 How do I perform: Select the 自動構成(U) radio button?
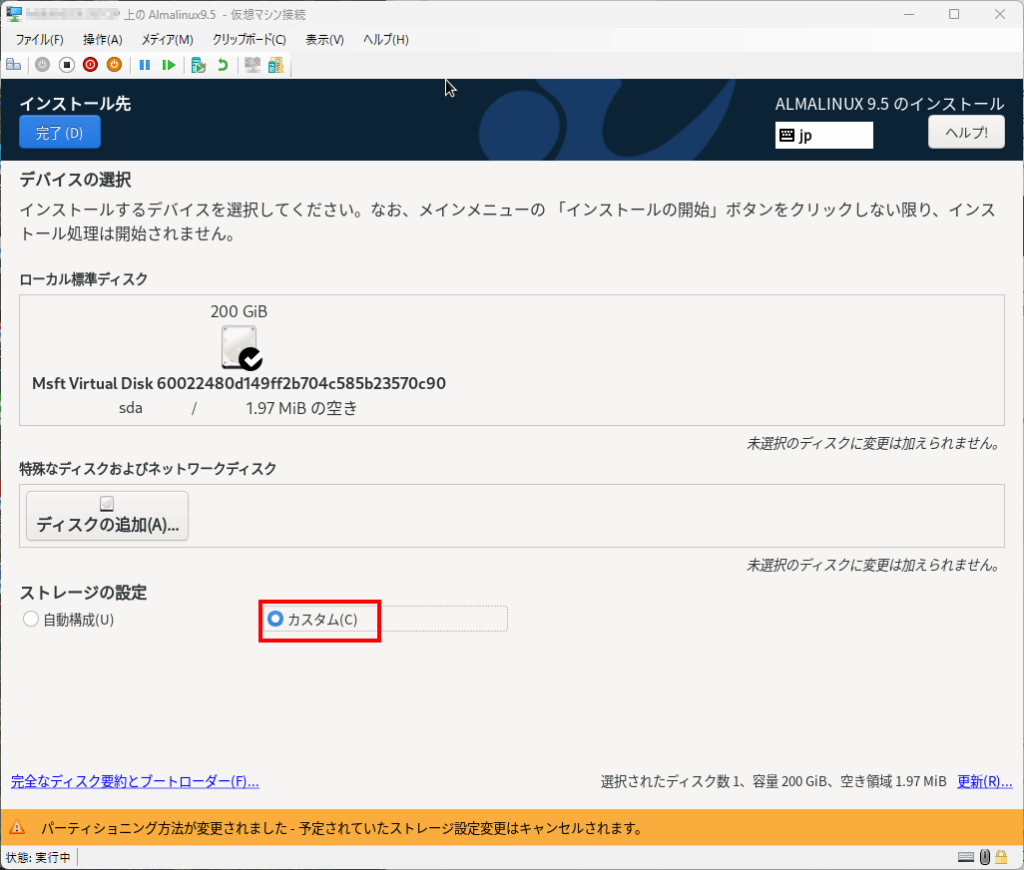coord(31,620)
